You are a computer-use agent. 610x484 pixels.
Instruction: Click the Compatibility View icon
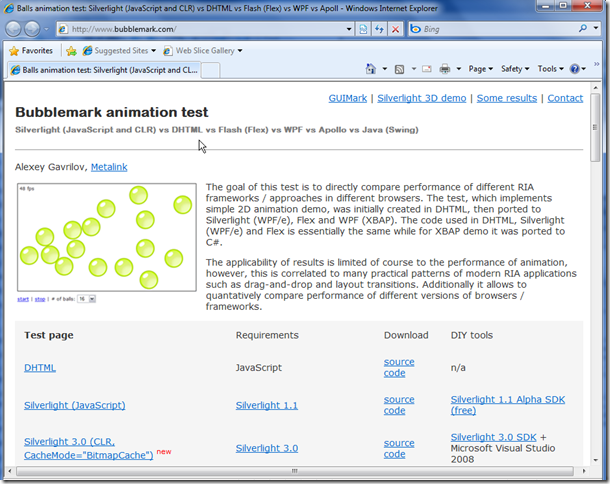pyautogui.click(x=363, y=29)
